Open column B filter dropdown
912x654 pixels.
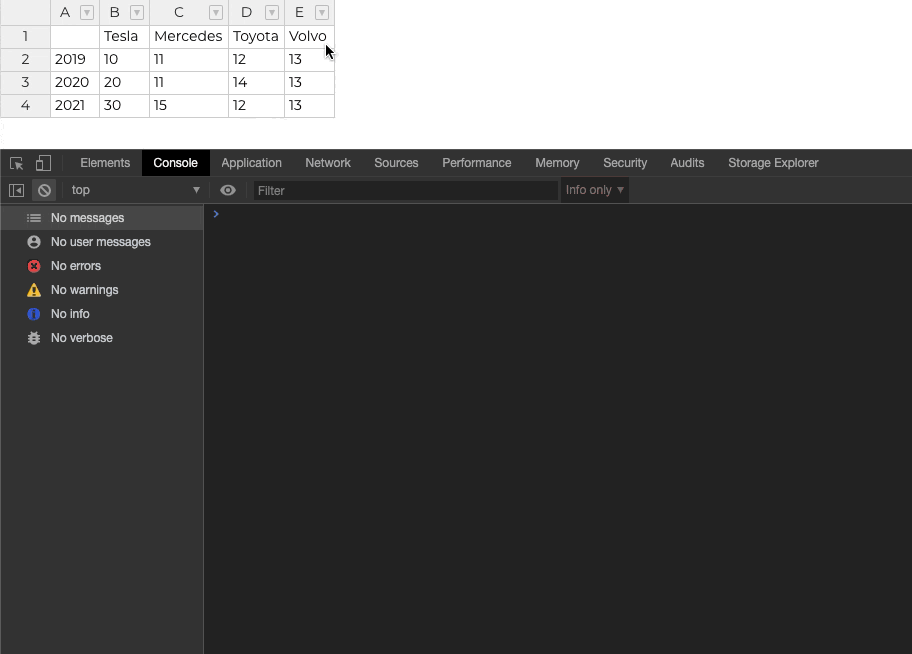pos(137,12)
